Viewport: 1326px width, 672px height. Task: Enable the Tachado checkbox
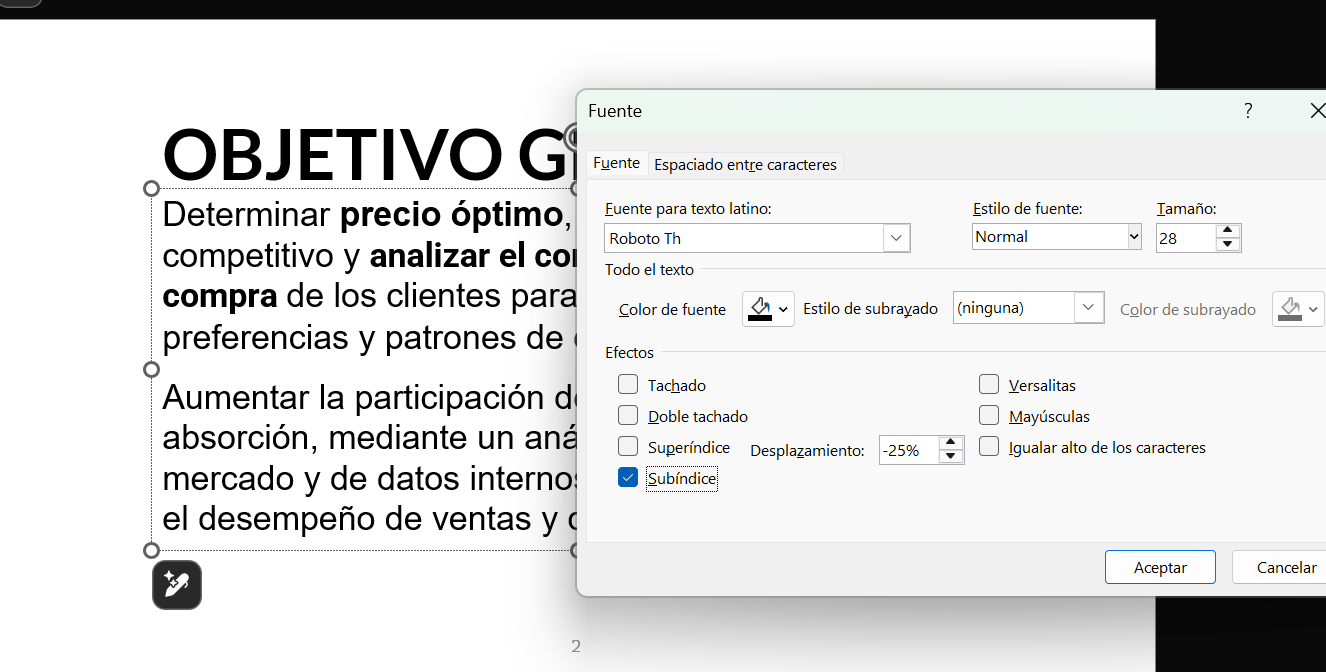pyautogui.click(x=628, y=384)
